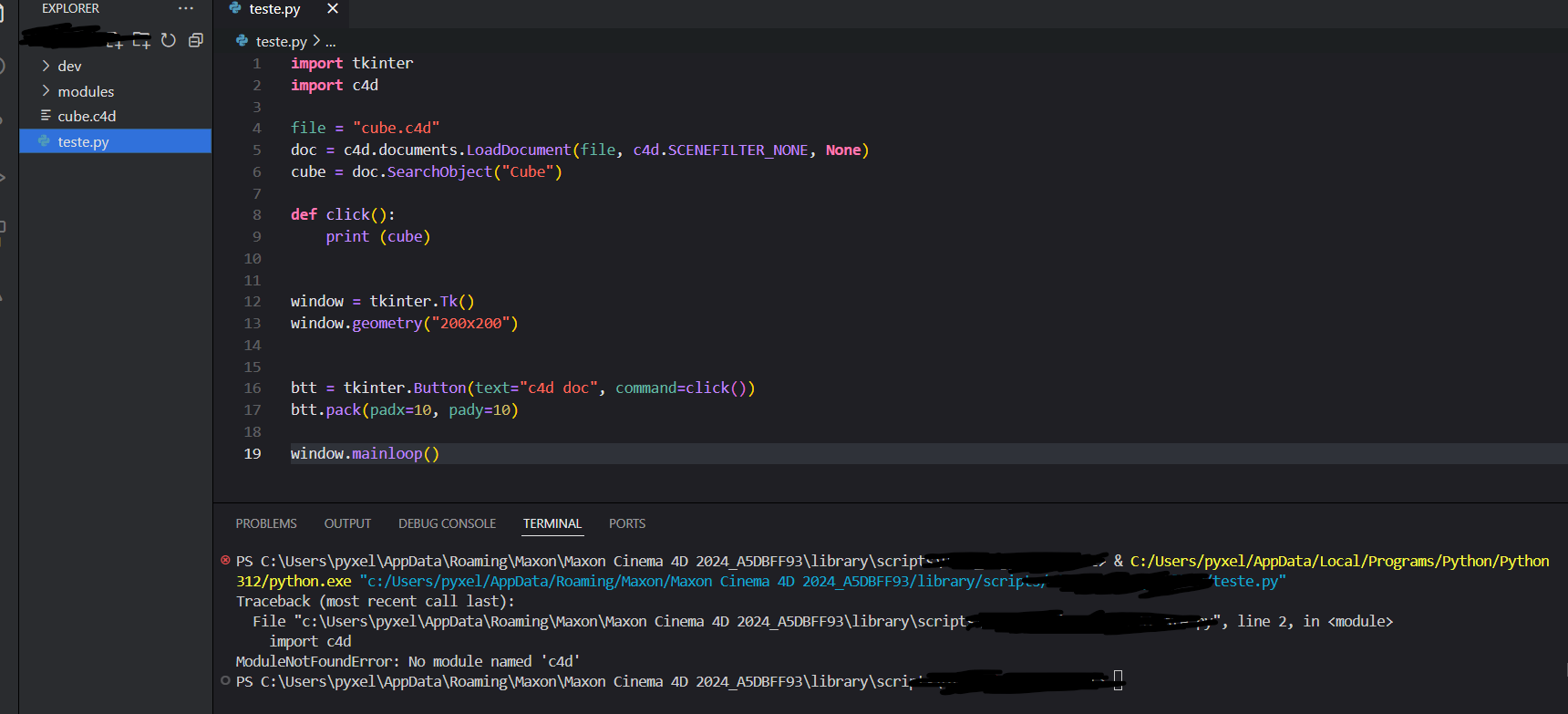
Task: Click 'Traceback (most recent call last):' in terminal
Action: click(376, 601)
